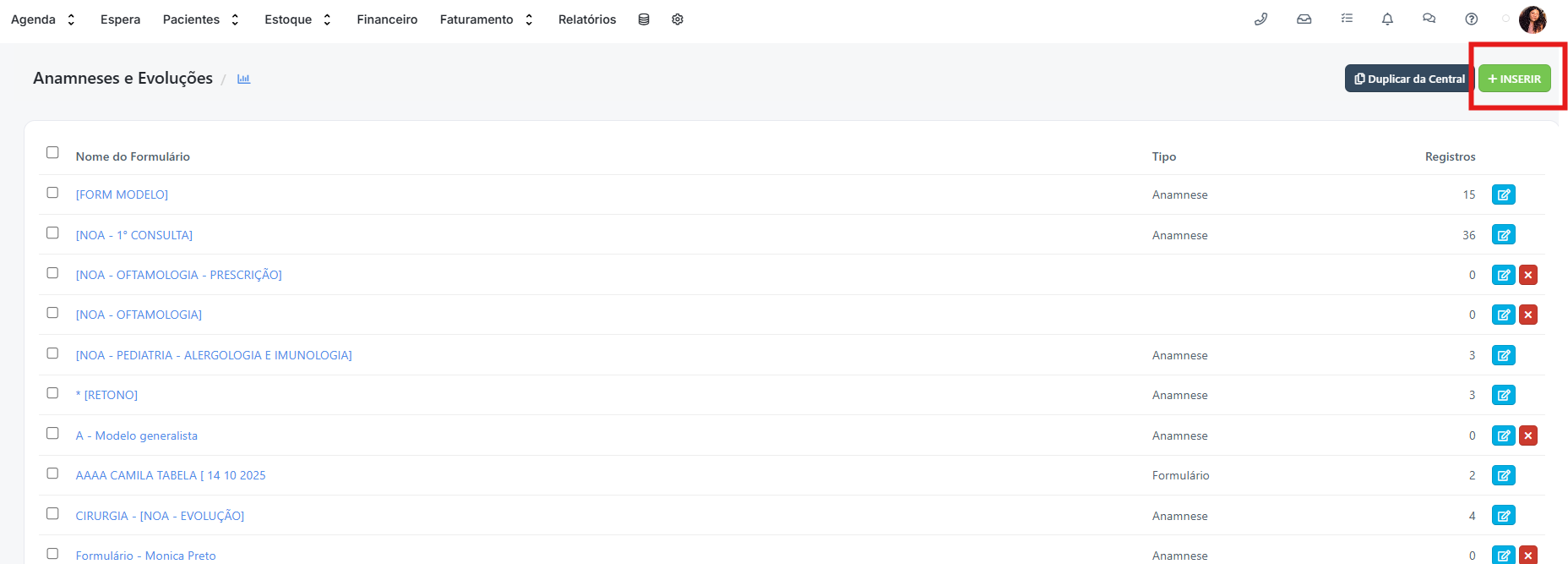Delete Formulário - Monica Preto form
The width and height of the screenshot is (1568, 564).
click(x=1528, y=556)
